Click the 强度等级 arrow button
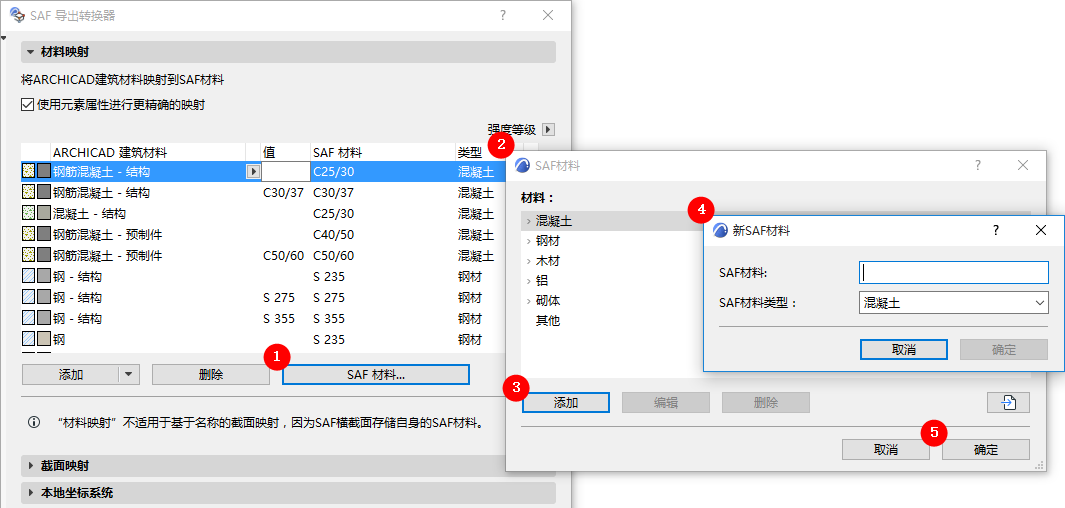This screenshot has width=1065, height=508. point(549,130)
